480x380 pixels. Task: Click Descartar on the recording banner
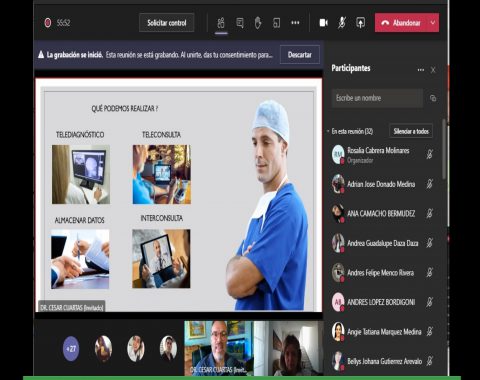tap(300, 55)
